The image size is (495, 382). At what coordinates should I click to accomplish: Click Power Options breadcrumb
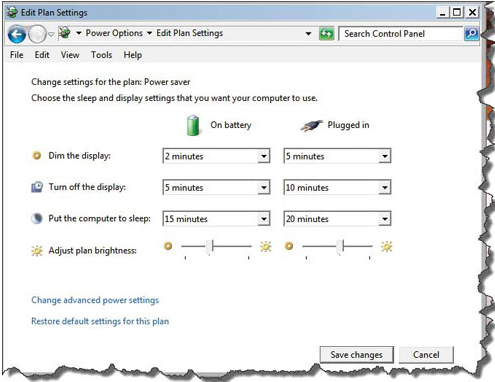tap(114, 33)
